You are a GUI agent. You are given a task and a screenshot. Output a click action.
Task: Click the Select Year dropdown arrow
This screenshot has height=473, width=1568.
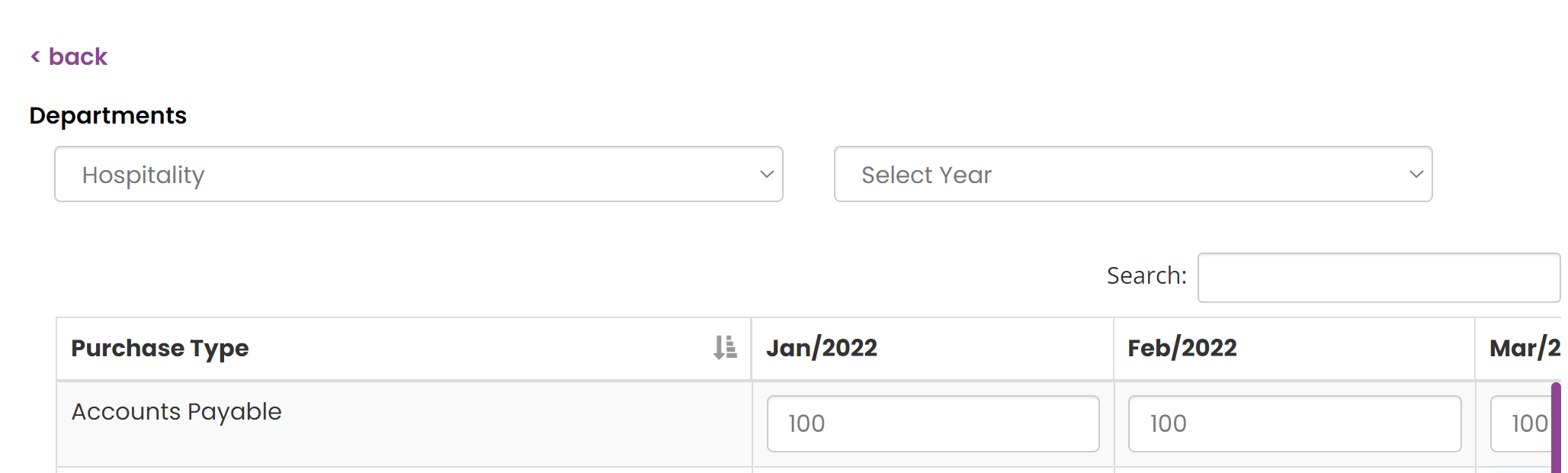[x=1416, y=174]
